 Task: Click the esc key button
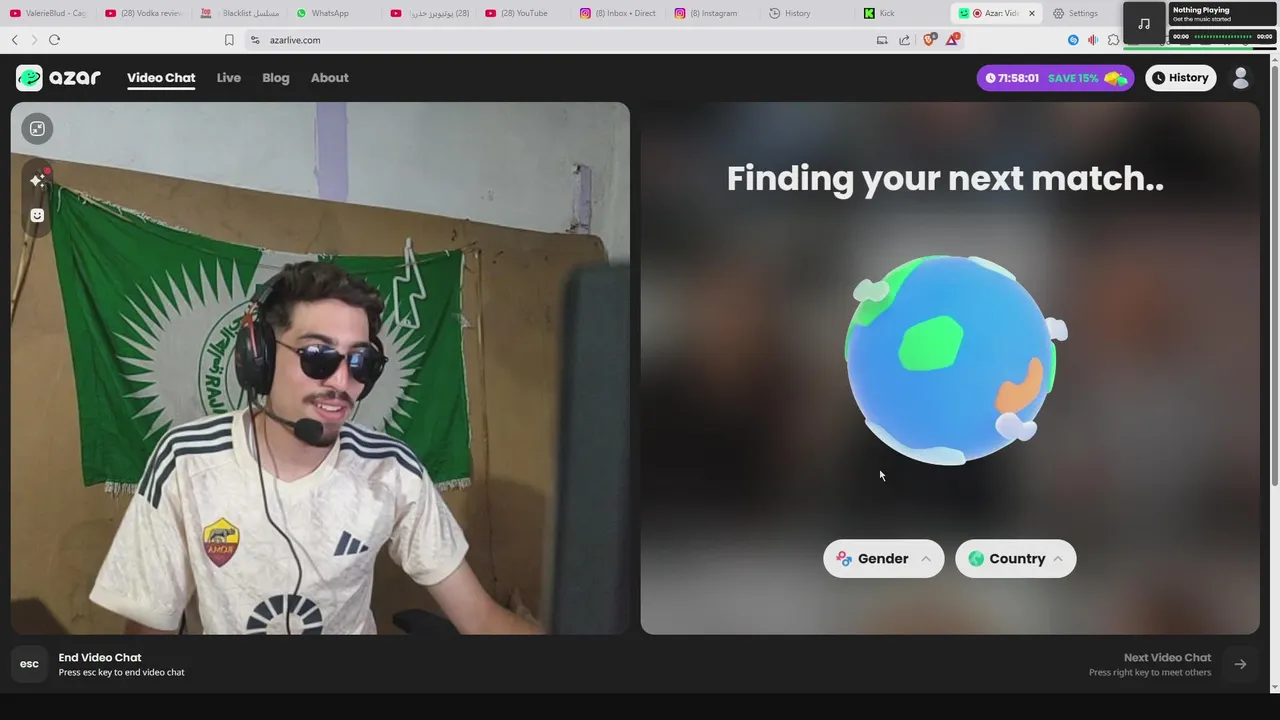pos(30,664)
